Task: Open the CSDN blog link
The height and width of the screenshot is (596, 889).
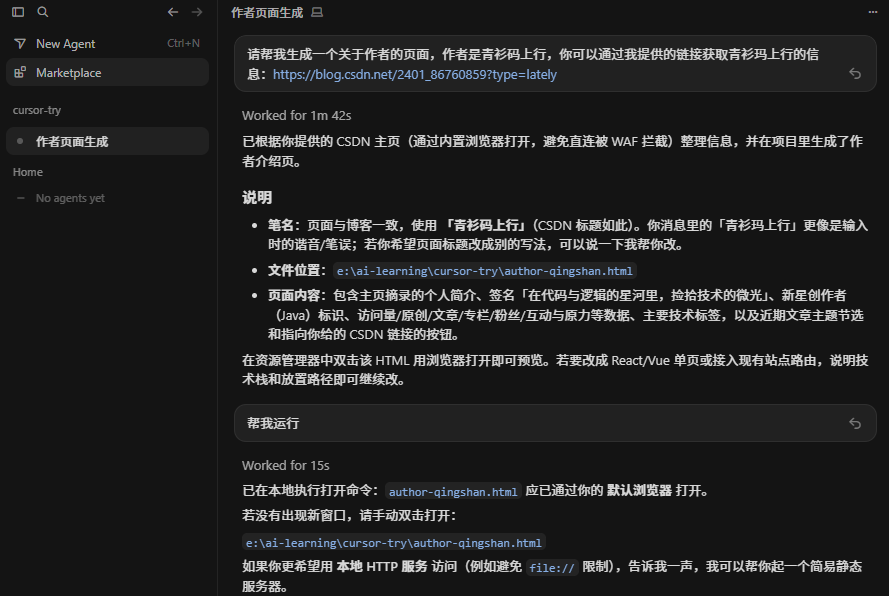Action: 414,74
